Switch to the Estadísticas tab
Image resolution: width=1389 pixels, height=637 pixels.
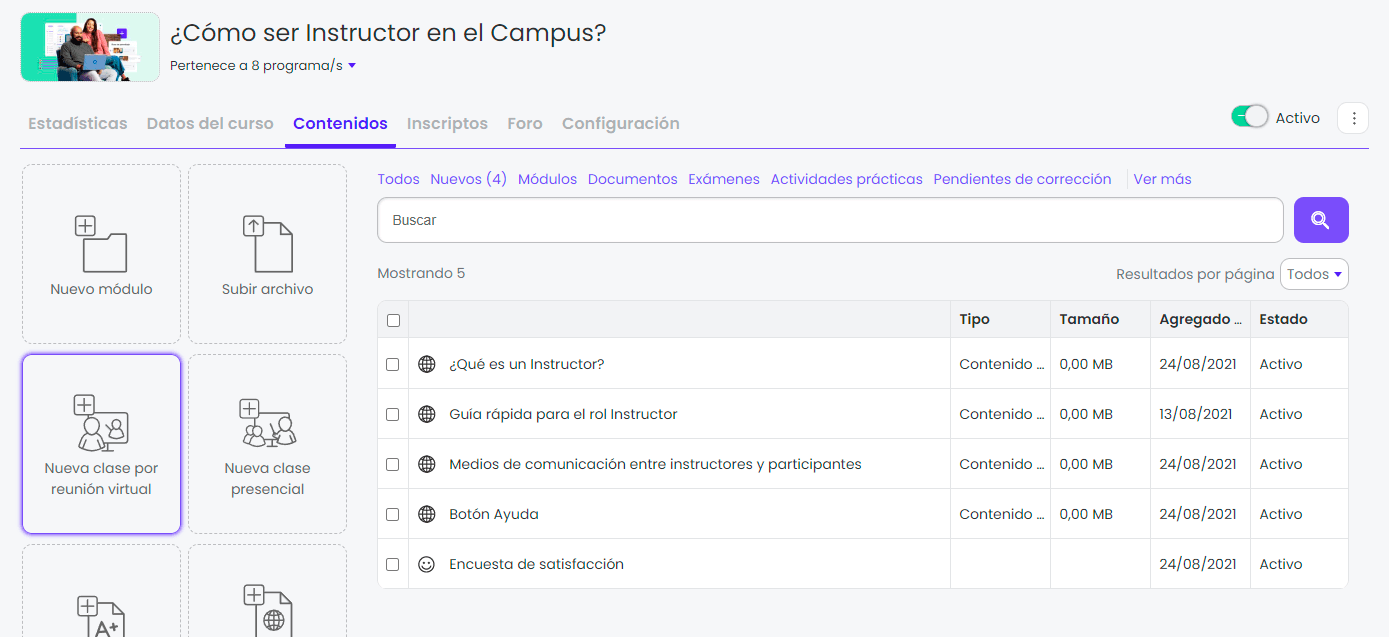click(78, 124)
